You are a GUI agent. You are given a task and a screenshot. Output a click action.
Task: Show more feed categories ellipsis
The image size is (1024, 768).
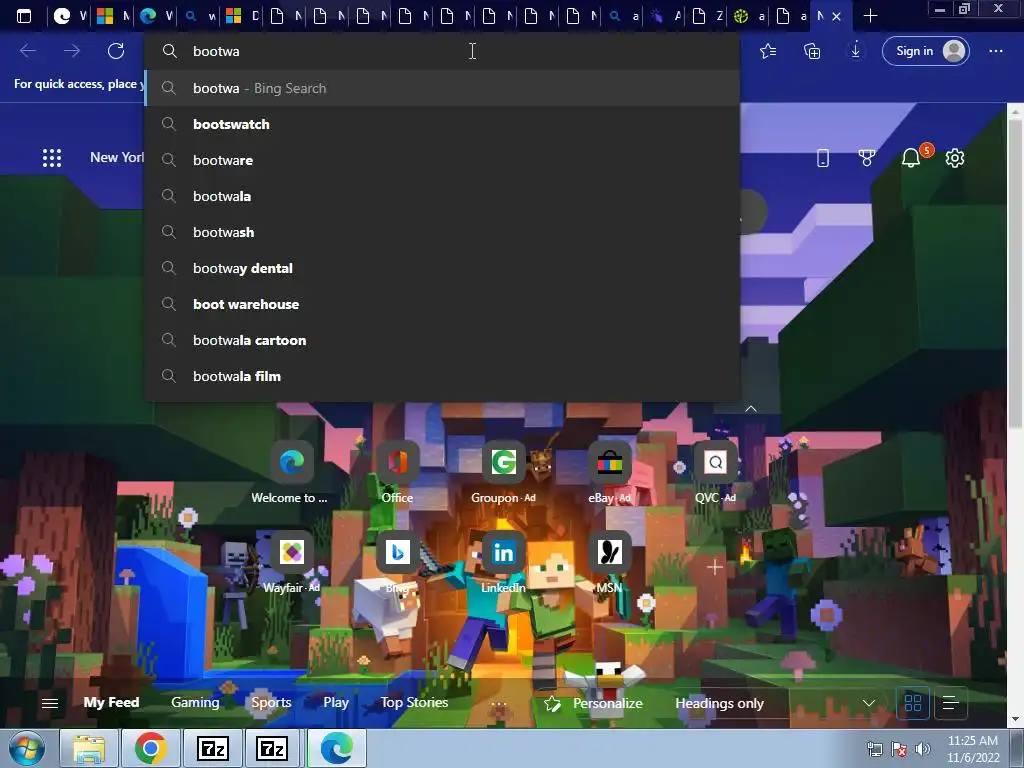[498, 703]
